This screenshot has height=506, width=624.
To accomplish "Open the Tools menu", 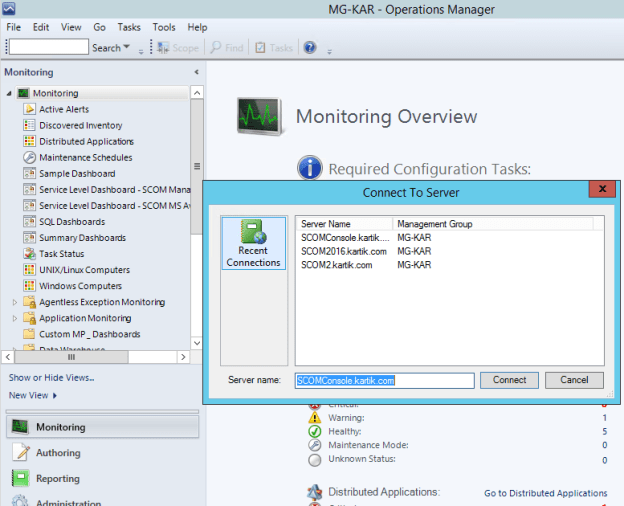I will [x=164, y=27].
